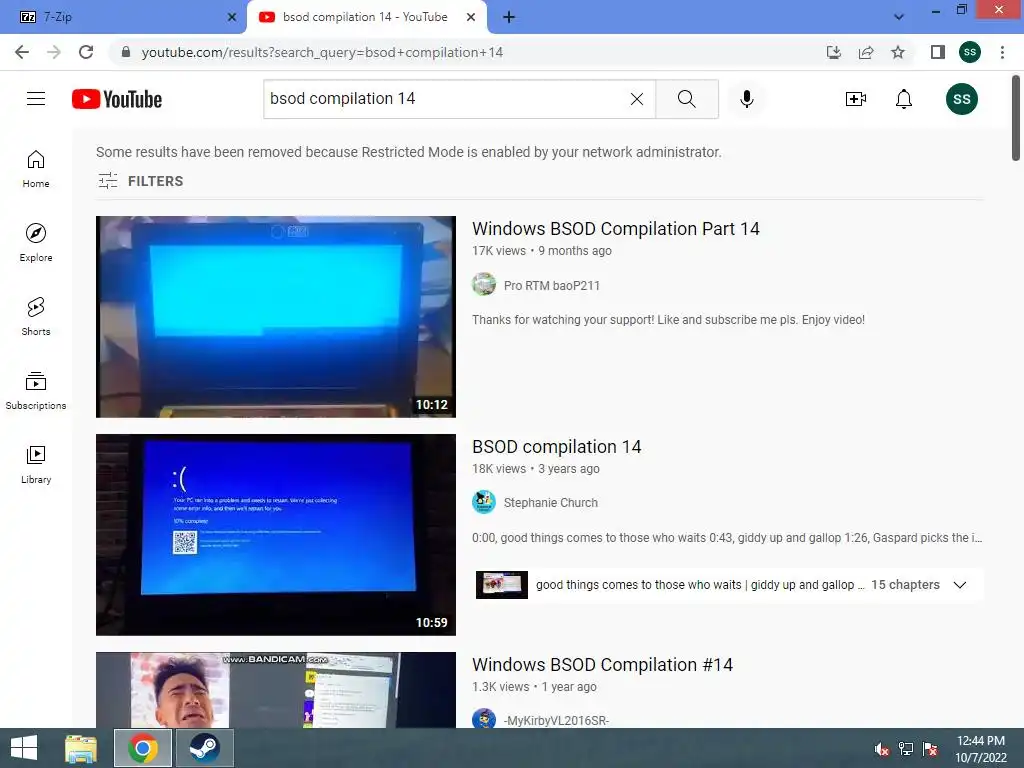Click the Chrome taskbar icon

tap(143, 748)
